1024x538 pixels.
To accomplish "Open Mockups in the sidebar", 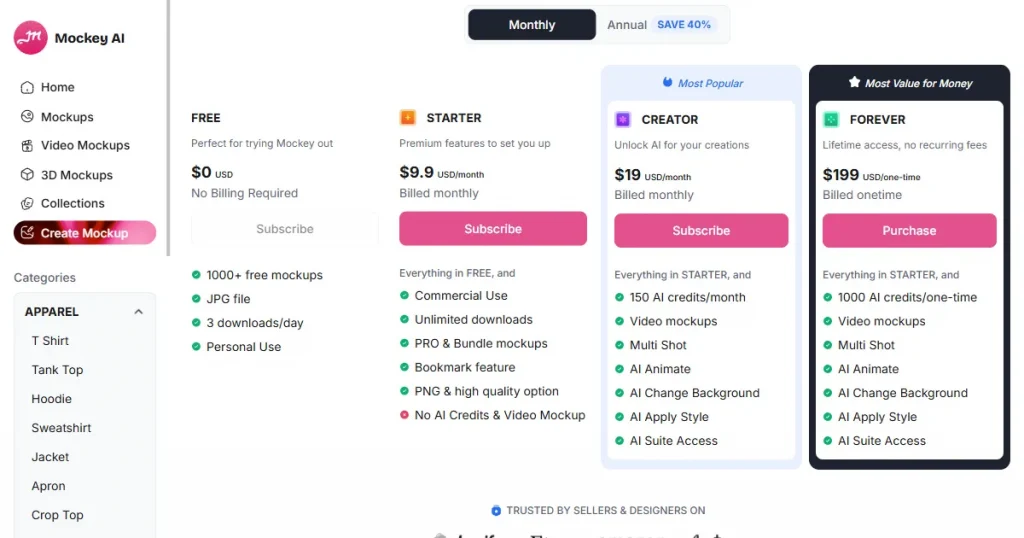I will point(67,117).
